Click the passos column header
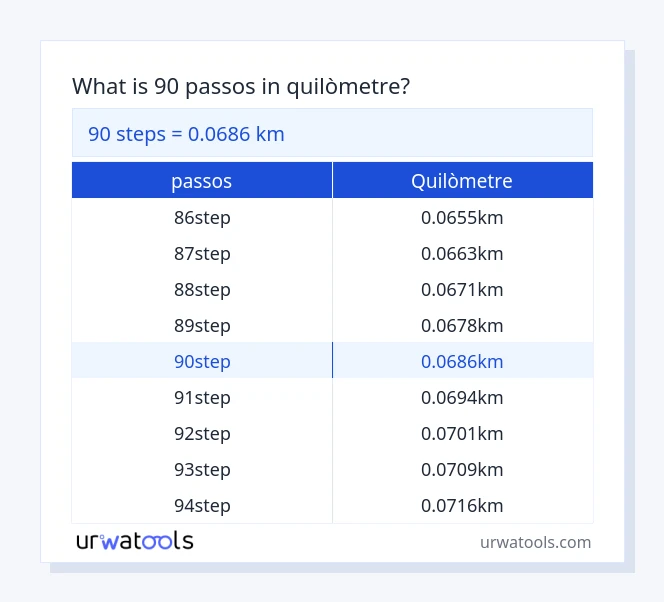Viewport: 664px width, 602px height. coord(202,181)
